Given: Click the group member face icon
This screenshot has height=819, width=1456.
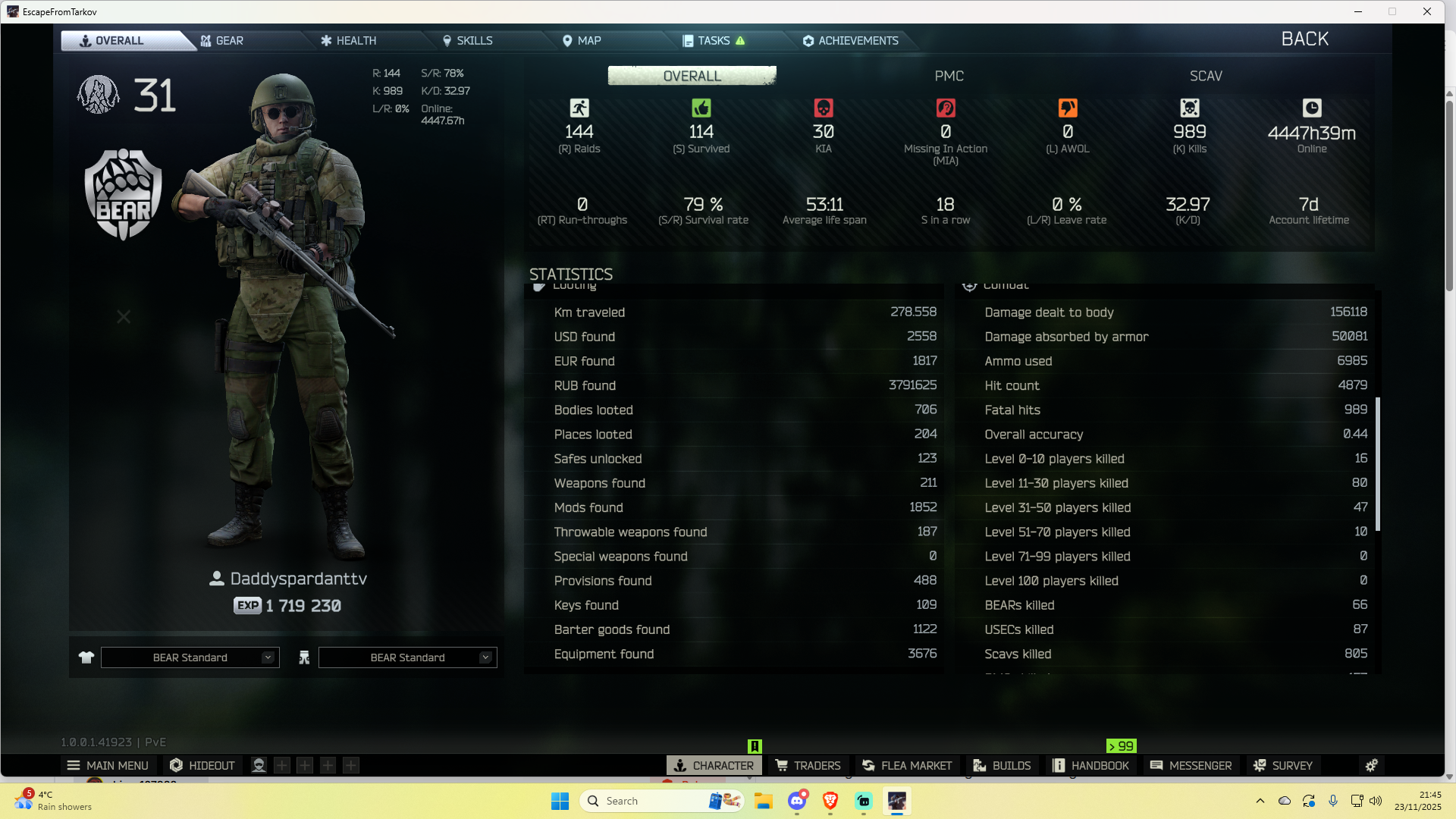Looking at the screenshot, I should click(x=259, y=765).
